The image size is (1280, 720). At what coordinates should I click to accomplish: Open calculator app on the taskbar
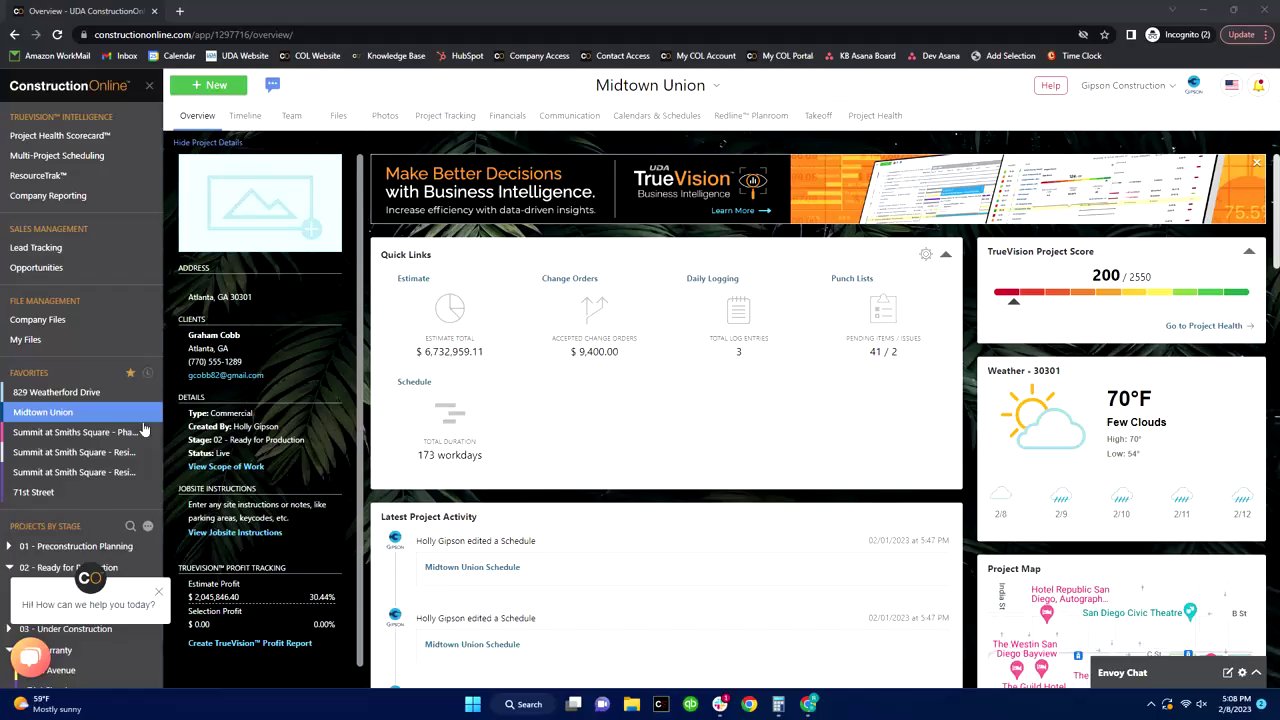coord(778,704)
